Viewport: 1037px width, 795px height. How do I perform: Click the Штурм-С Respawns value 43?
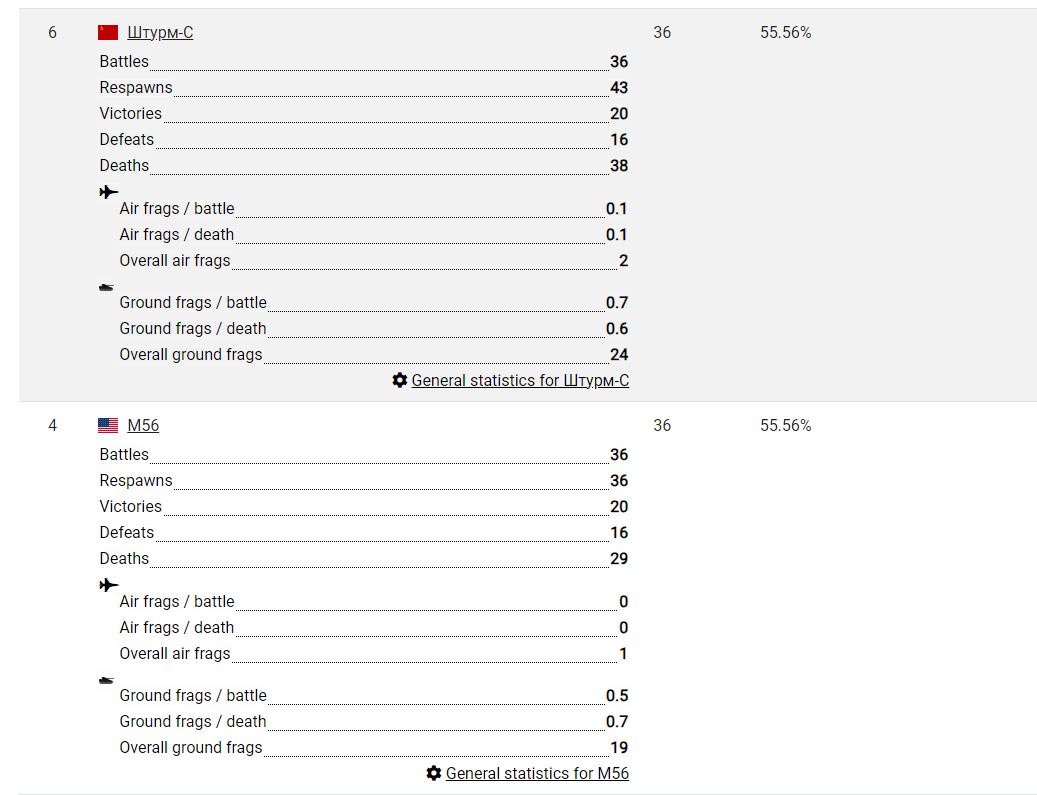[x=619, y=87]
